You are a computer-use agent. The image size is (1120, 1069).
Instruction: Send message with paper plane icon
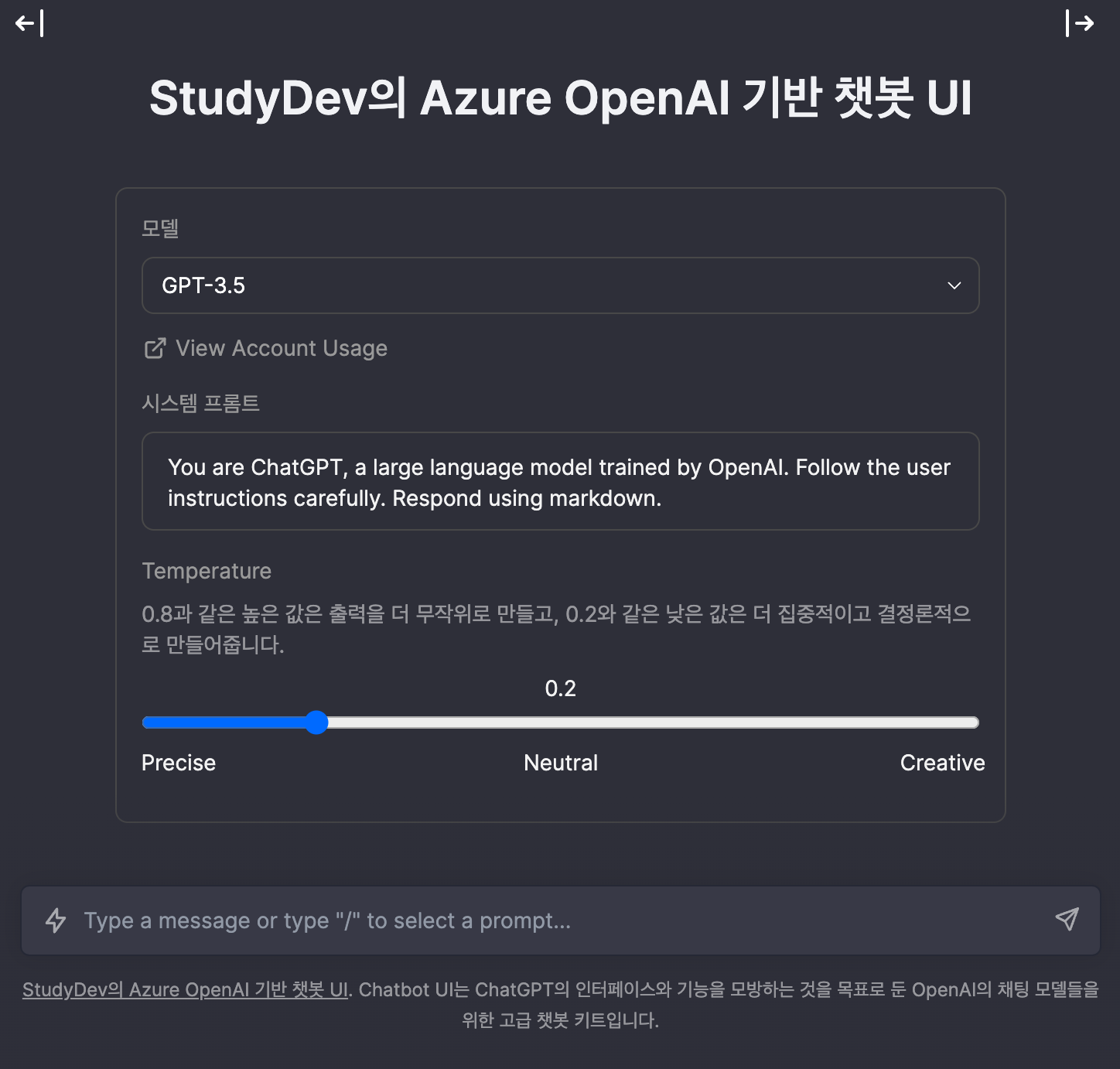pos(1067,919)
